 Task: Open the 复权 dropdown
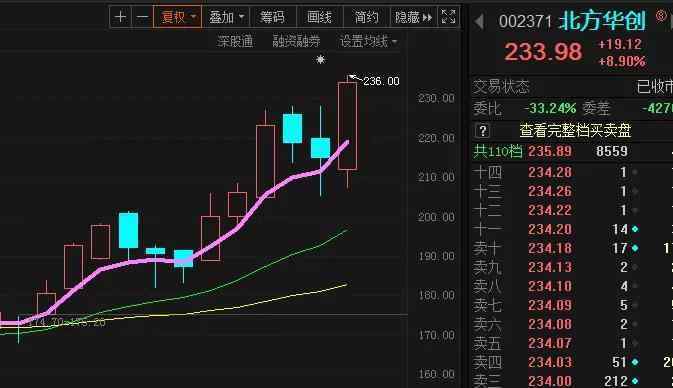click(177, 17)
